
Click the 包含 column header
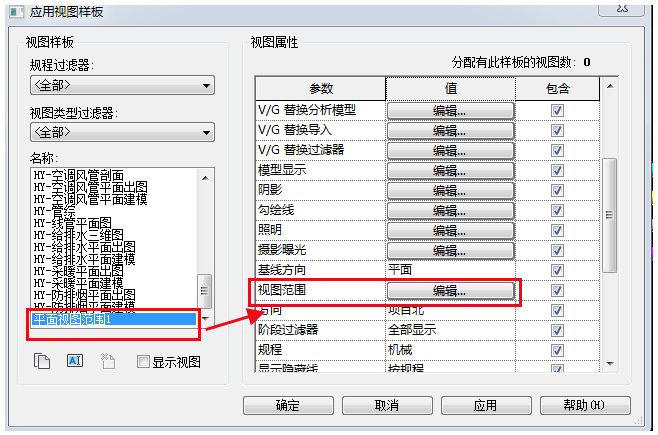558,89
